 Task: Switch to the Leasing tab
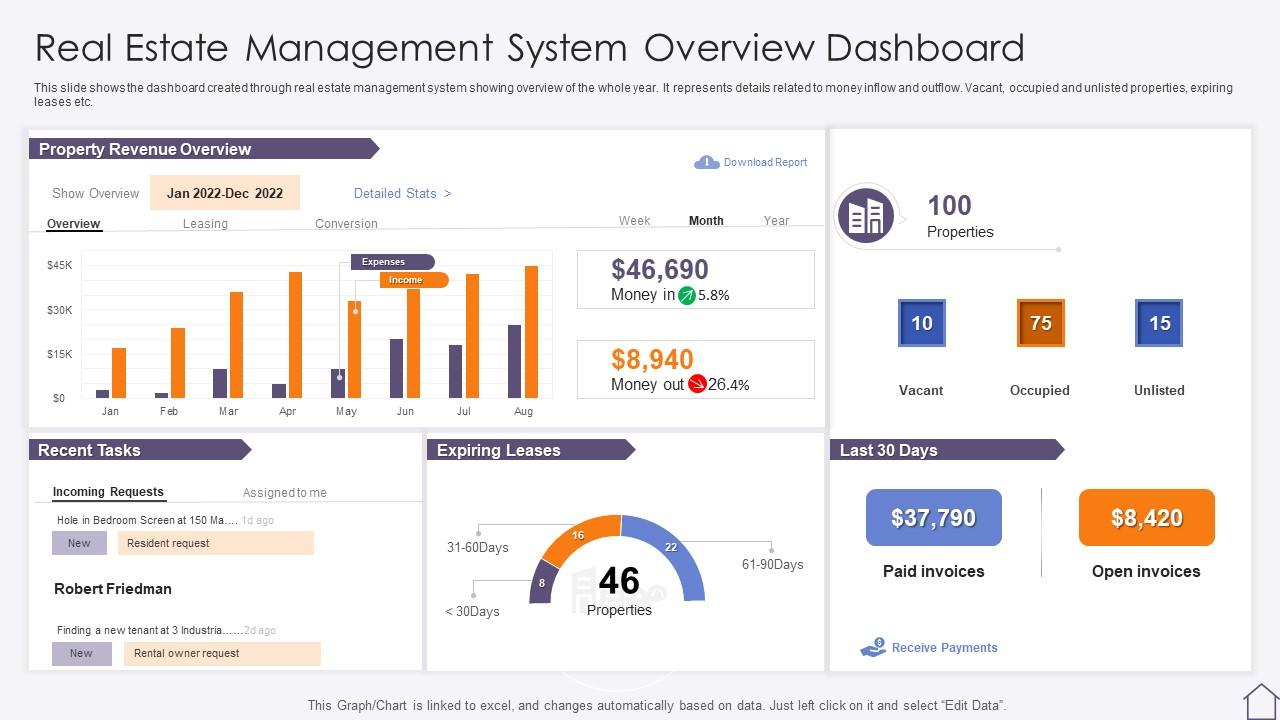tap(205, 224)
